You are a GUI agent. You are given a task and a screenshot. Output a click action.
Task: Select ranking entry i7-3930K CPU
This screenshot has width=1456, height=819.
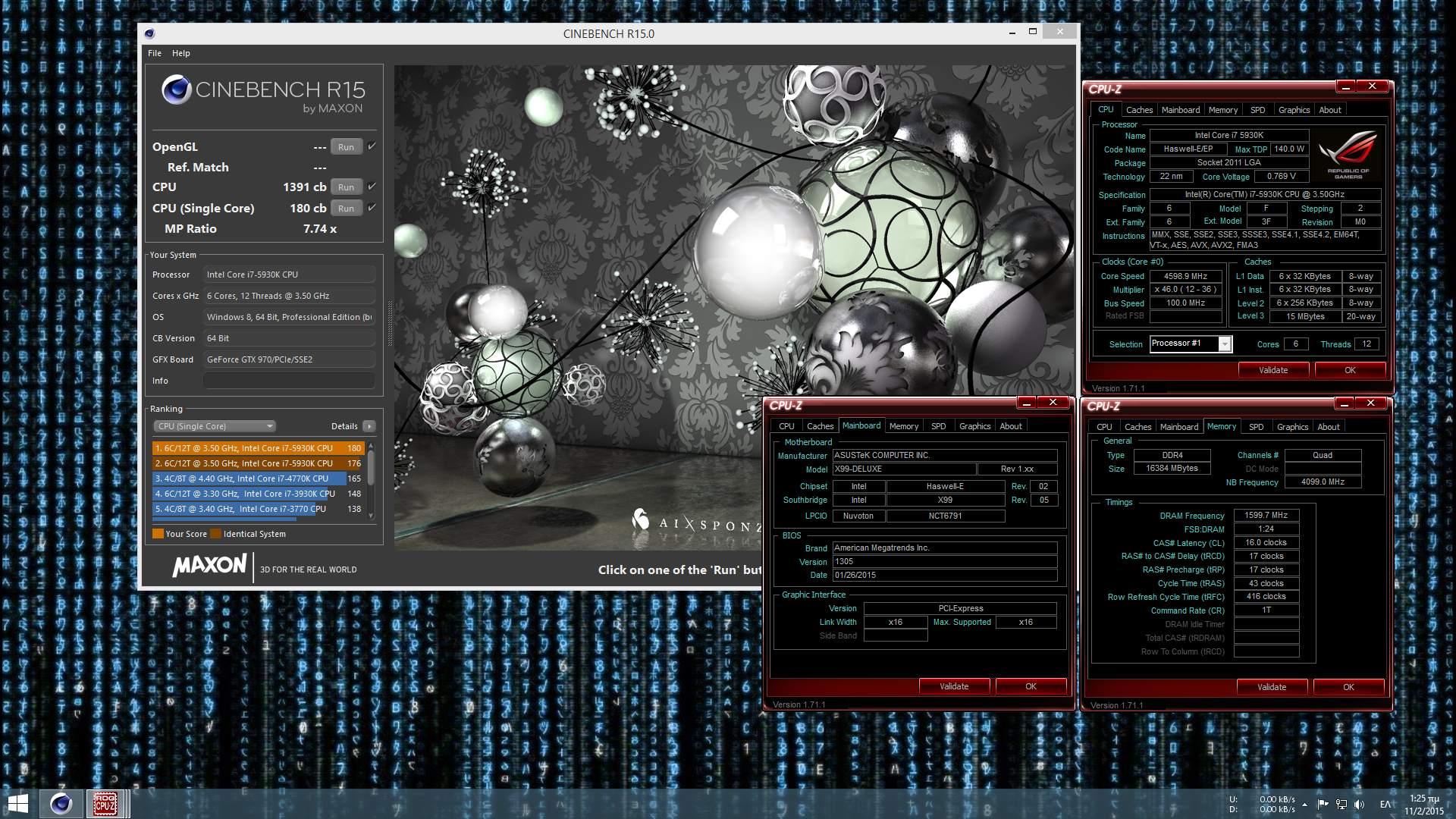pos(259,494)
